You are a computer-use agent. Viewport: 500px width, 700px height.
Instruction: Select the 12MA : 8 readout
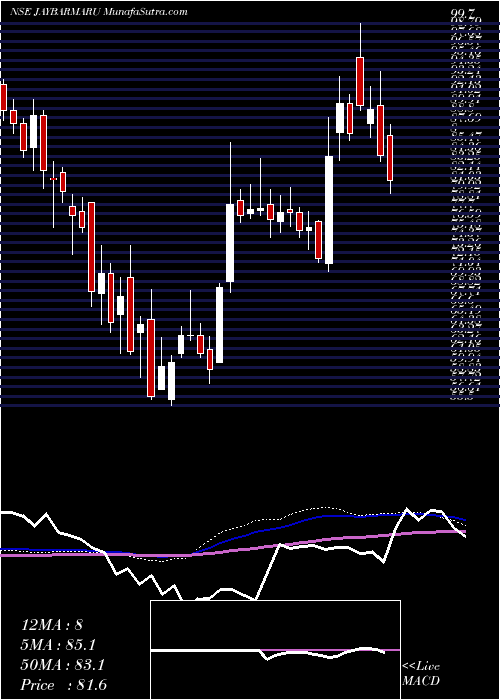pos(51,624)
